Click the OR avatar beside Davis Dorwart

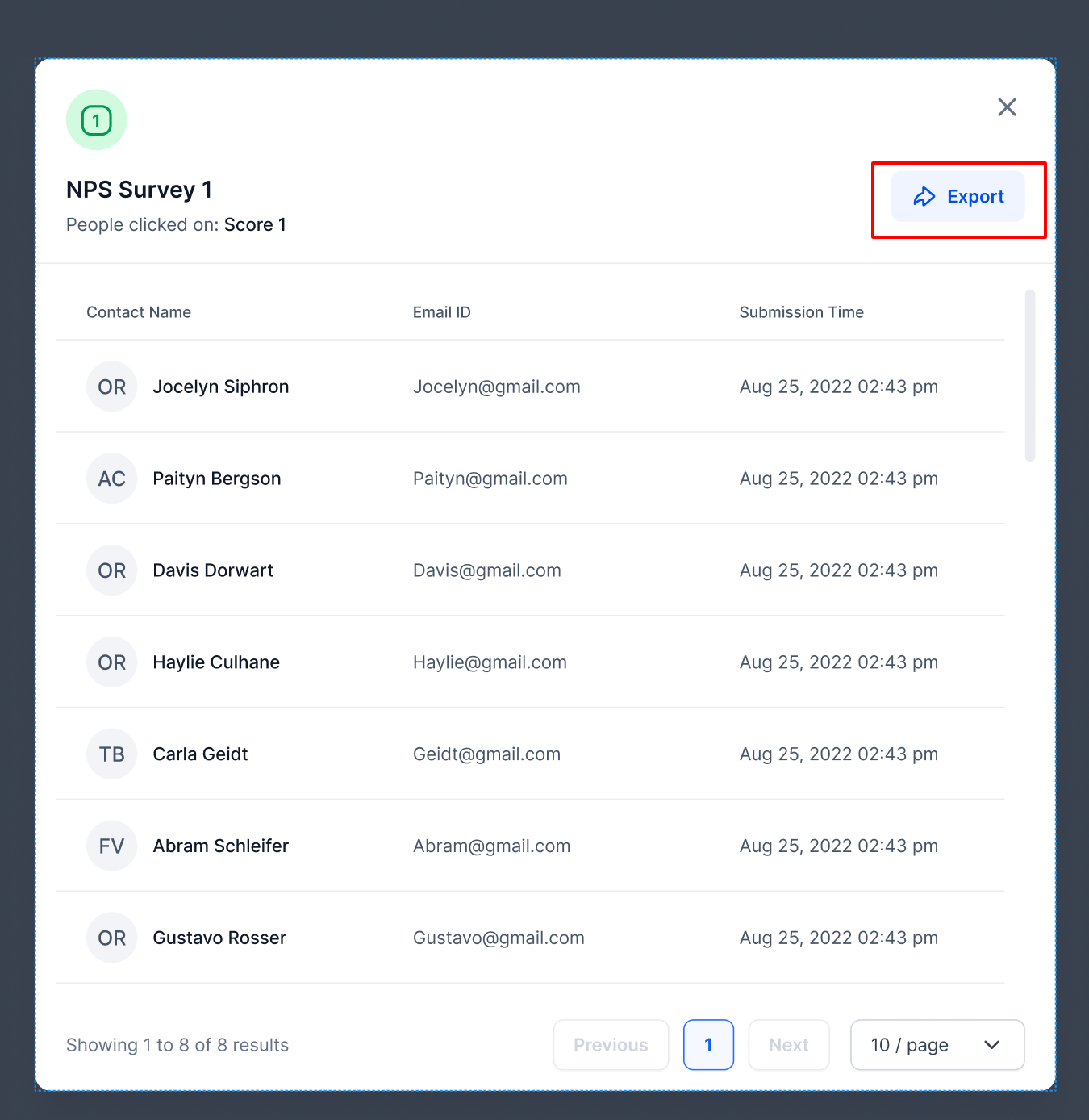[x=112, y=570]
